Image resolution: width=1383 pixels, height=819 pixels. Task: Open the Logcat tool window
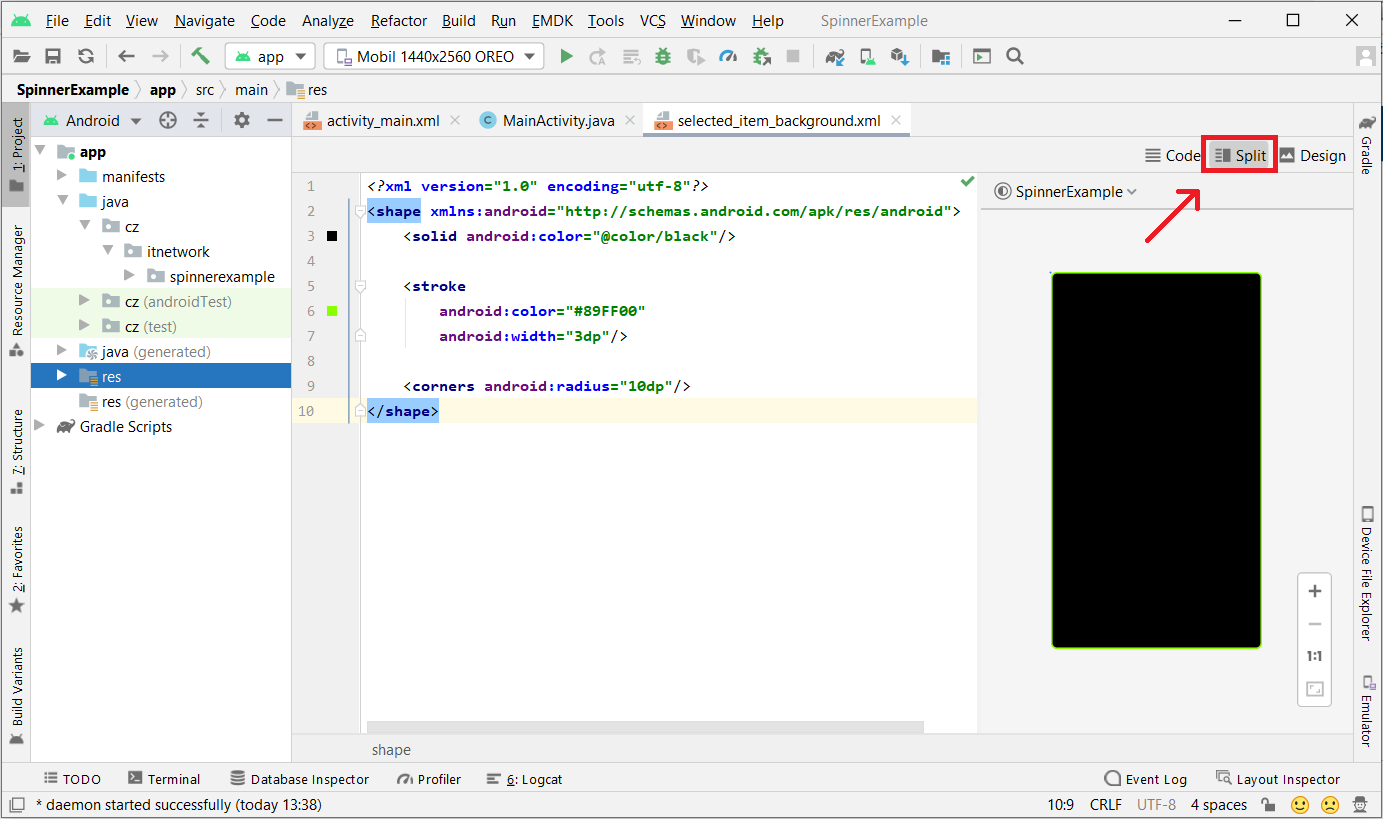point(524,779)
